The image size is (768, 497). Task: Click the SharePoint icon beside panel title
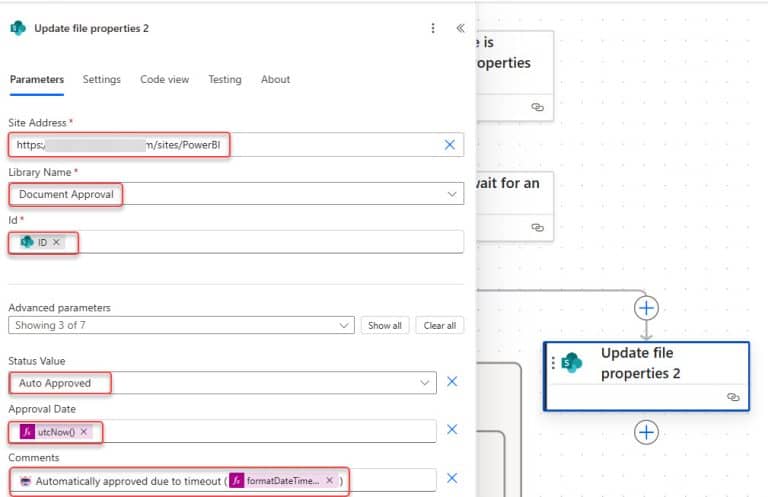click(18, 28)
